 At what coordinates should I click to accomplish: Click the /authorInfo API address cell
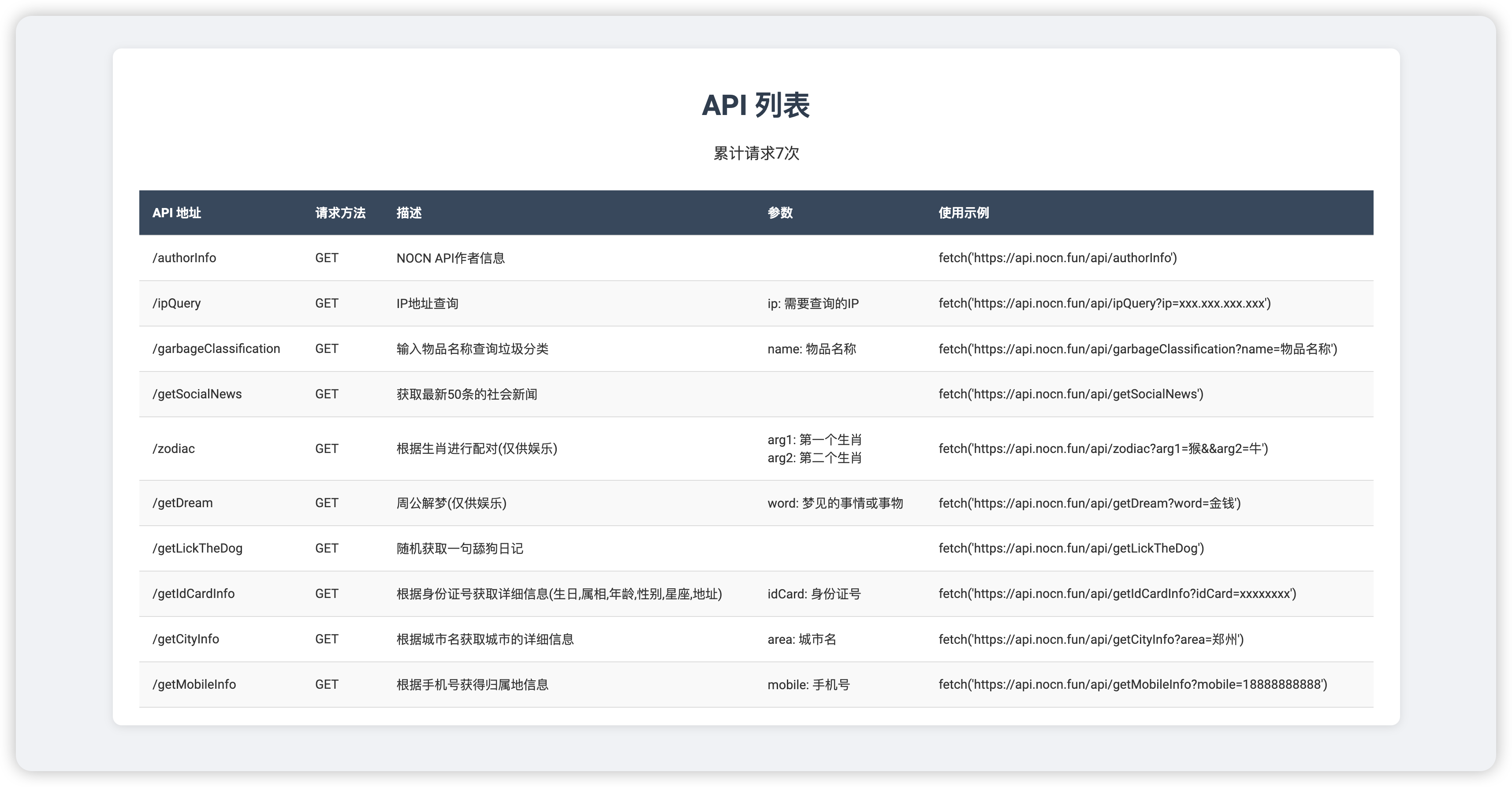tap(184, 258)
